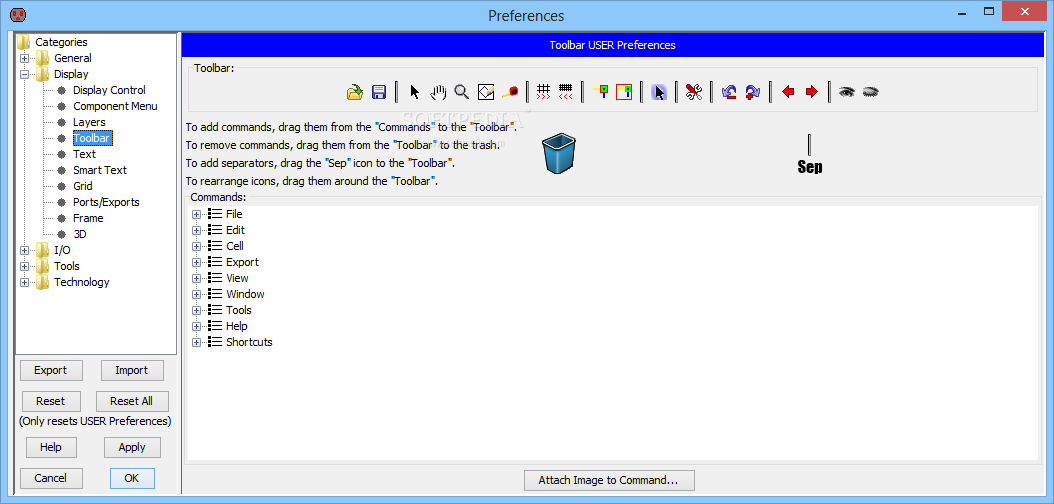Click the grid with right arrows icon

544,92
